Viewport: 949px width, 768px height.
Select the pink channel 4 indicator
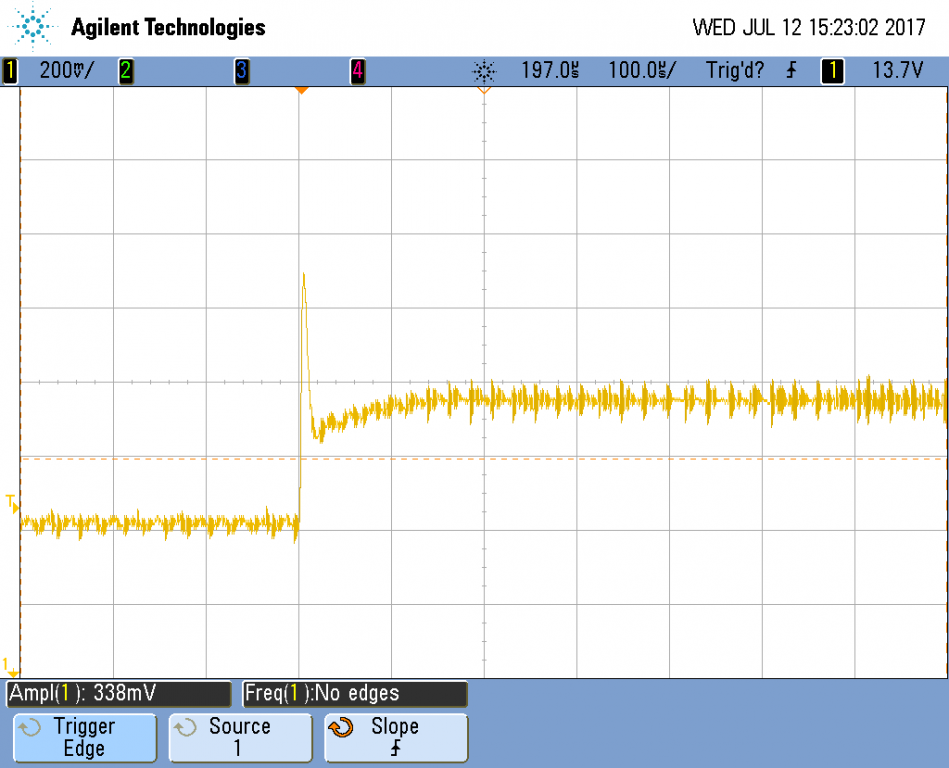point(358,71)
